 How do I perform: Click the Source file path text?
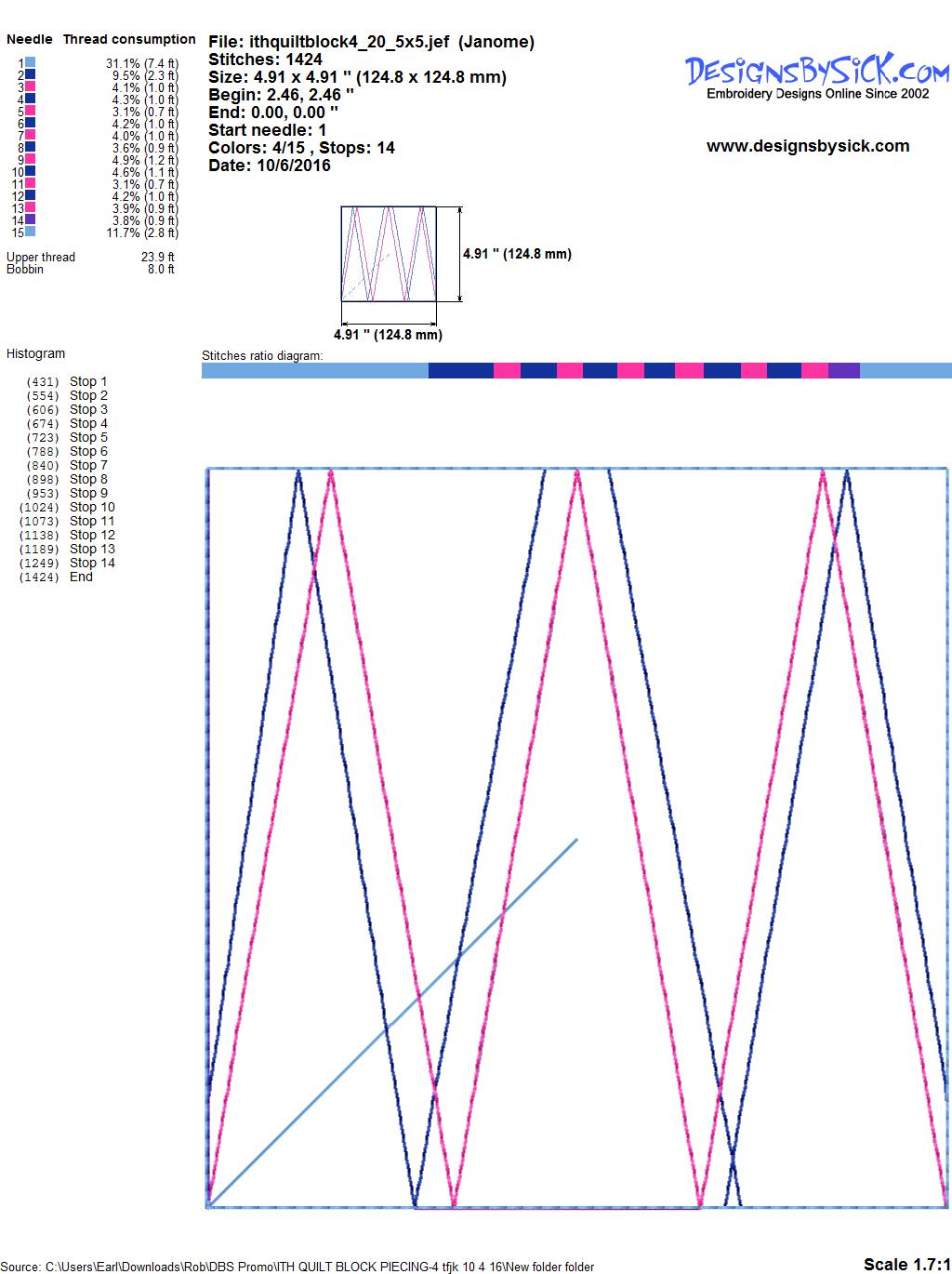point(297,1267)
